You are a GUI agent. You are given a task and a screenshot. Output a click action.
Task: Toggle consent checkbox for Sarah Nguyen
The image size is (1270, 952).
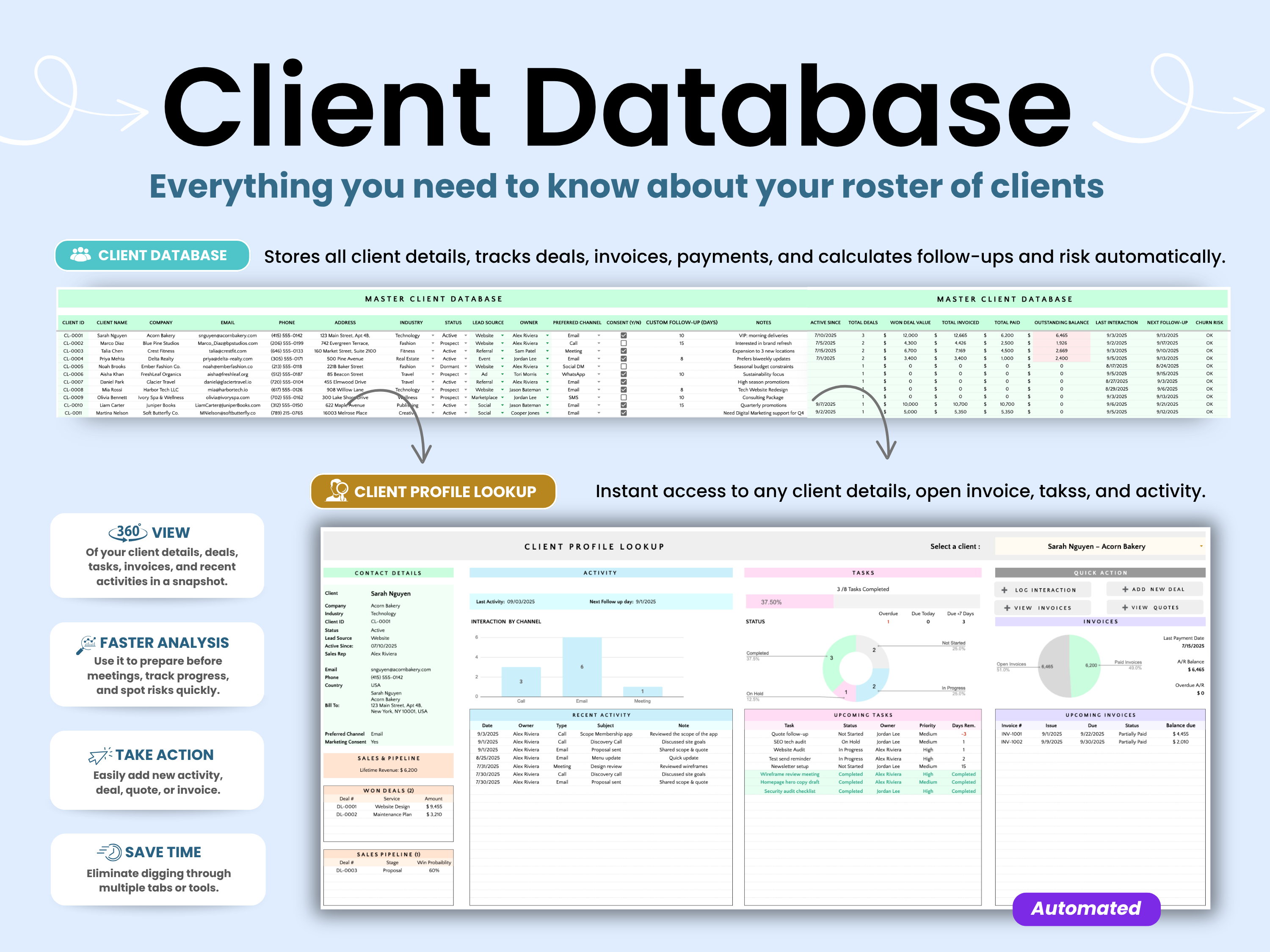(x=624, y=336)
